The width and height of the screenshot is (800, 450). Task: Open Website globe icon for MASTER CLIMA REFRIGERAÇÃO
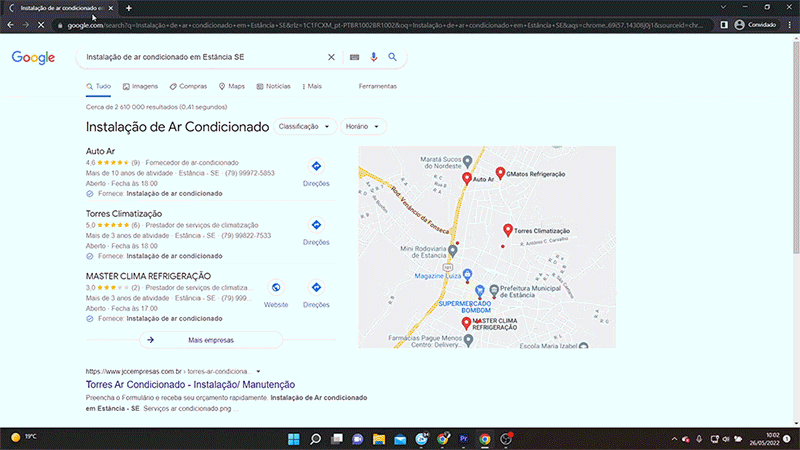pos(276,288)
